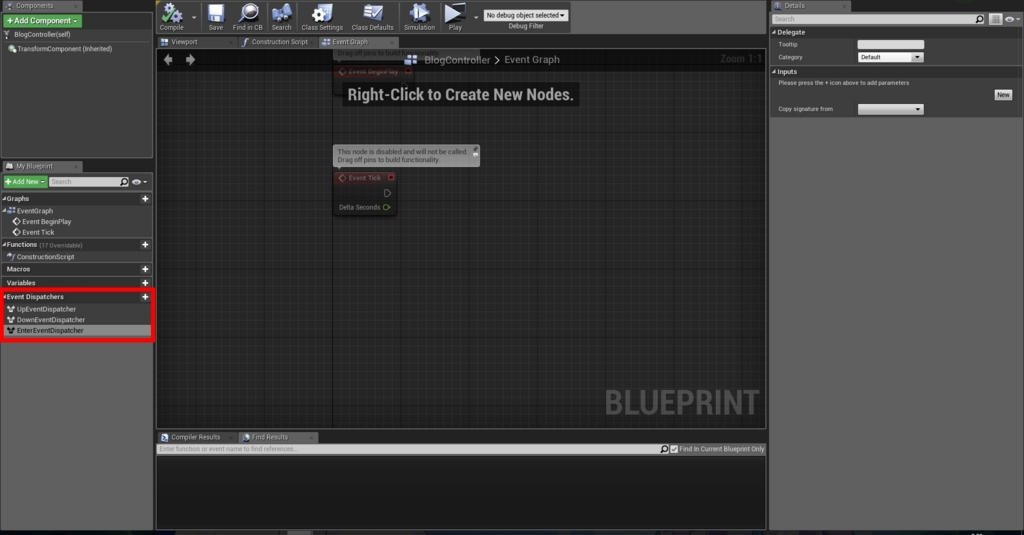The image size is (1024, 535).
Task: Click the Event Tick node header
Action: [364, 178]
